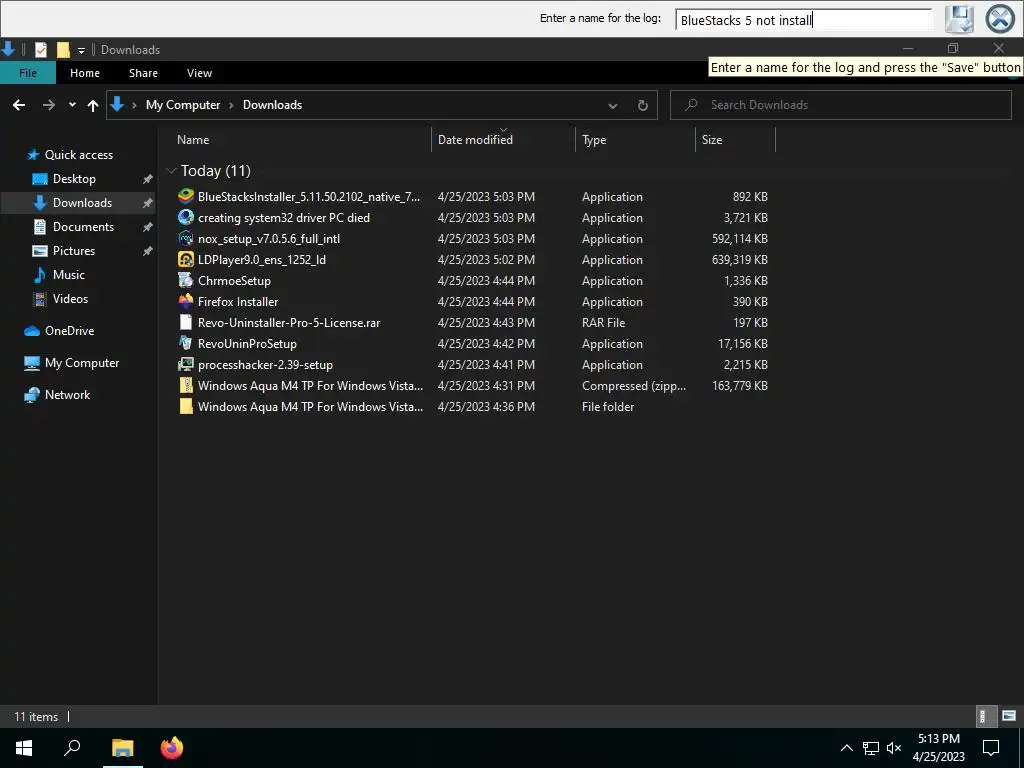1024x768 pixels.
Task: Refresh the Downloads folder
Action: (643, 106)
